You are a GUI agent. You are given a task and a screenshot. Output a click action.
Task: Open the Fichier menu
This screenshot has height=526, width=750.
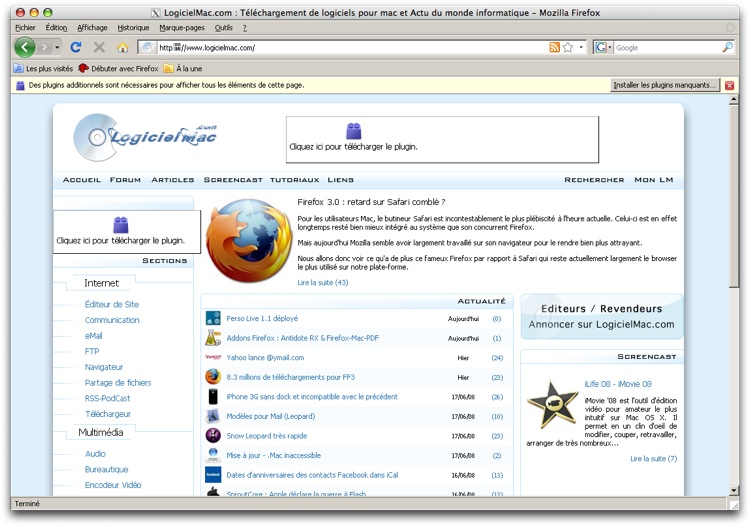[25, 28]
